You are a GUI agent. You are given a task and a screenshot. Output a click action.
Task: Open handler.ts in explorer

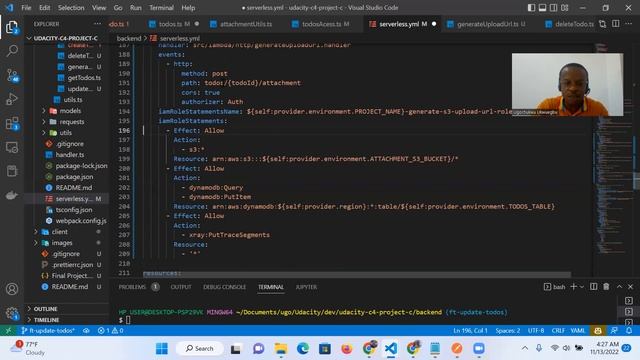(x=69, y=155)
